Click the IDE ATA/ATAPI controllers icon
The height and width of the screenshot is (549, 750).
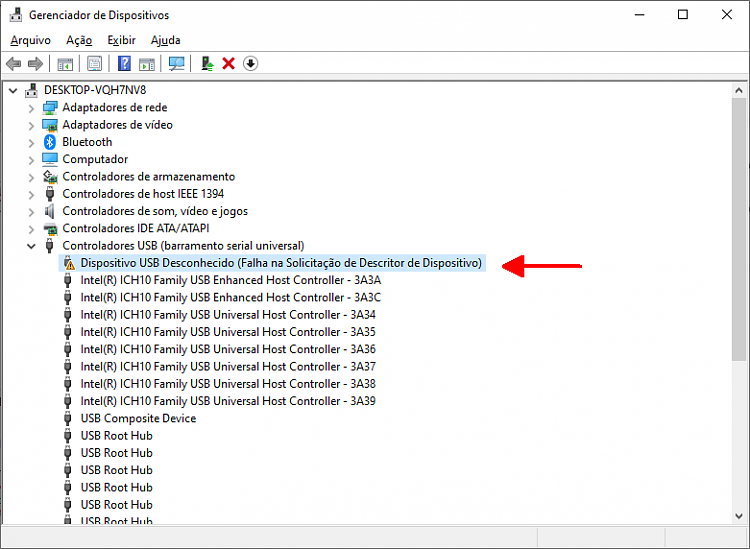coord(50,229)
